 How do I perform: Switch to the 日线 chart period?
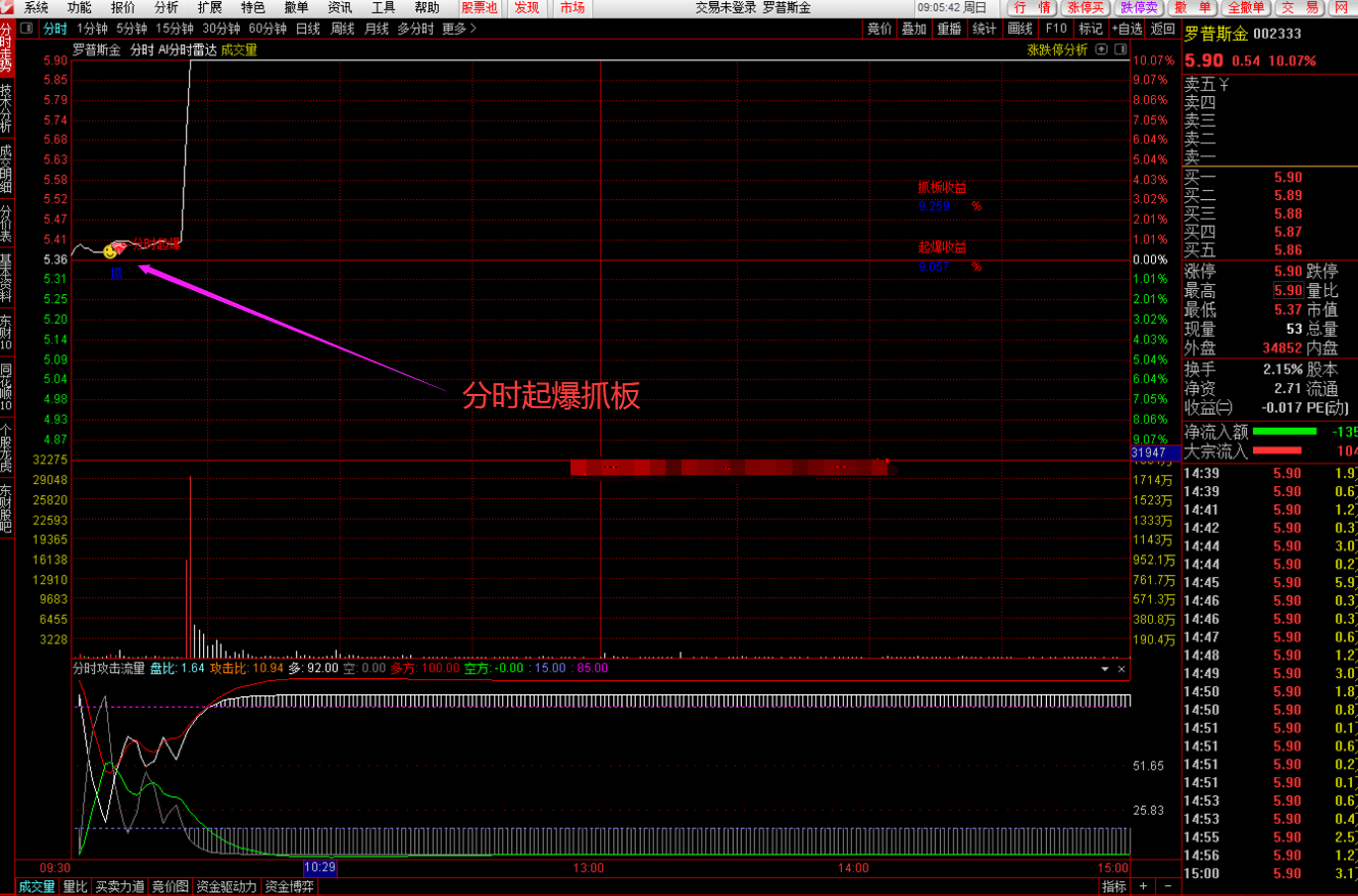tap(308, 29)
